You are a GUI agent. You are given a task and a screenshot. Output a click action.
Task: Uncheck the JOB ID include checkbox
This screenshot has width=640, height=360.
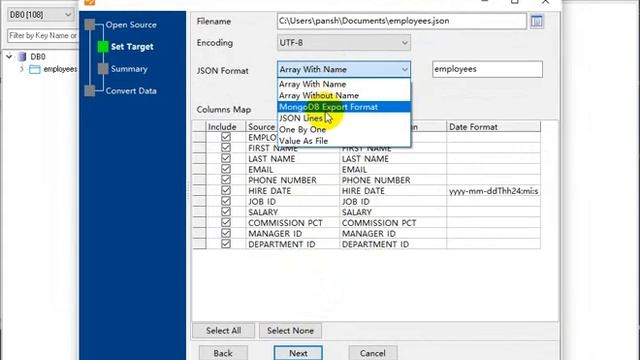226,201
